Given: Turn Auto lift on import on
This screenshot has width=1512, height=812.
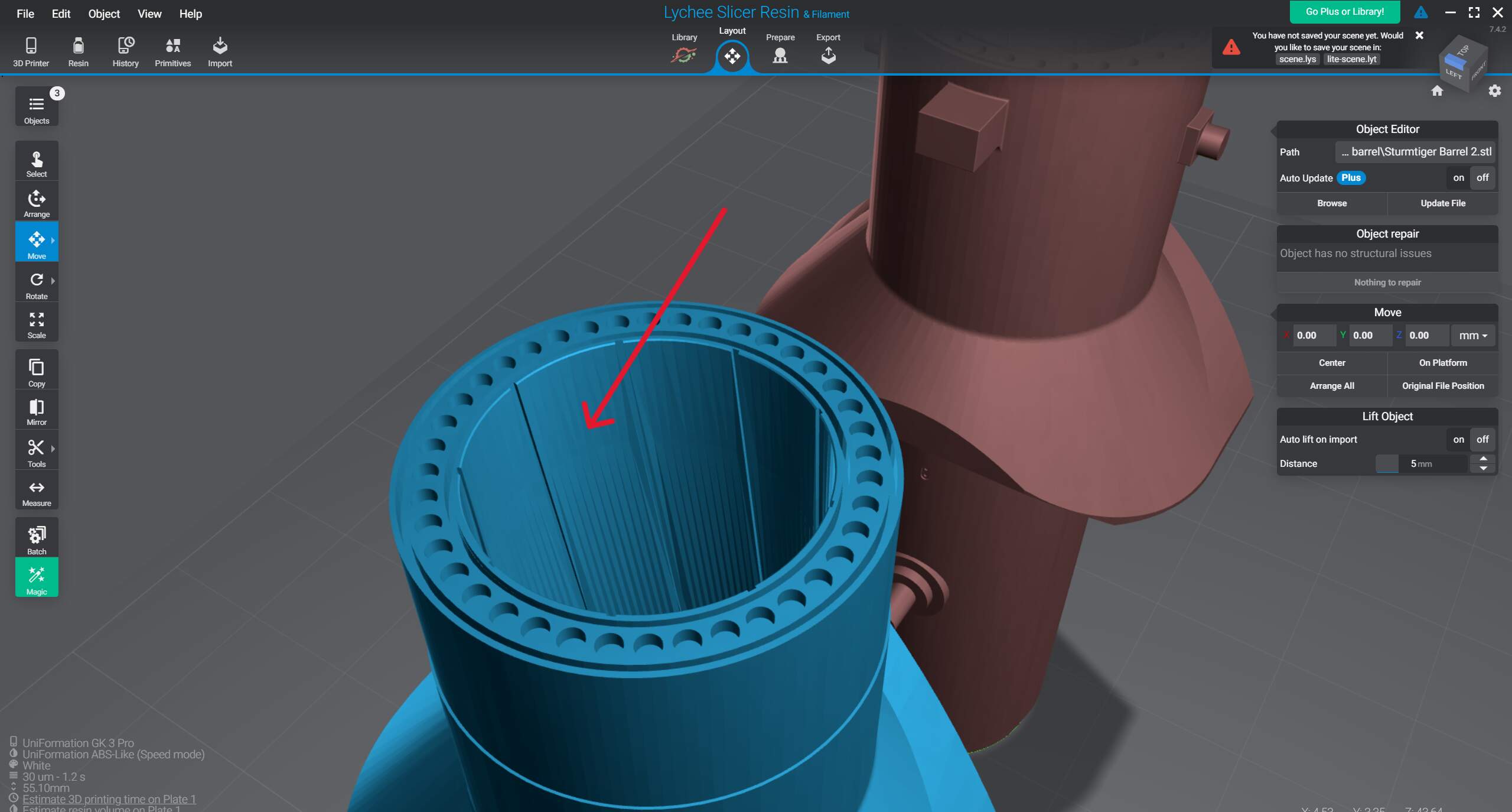Looking at the screenshot, I should [x=1458, y=439].
